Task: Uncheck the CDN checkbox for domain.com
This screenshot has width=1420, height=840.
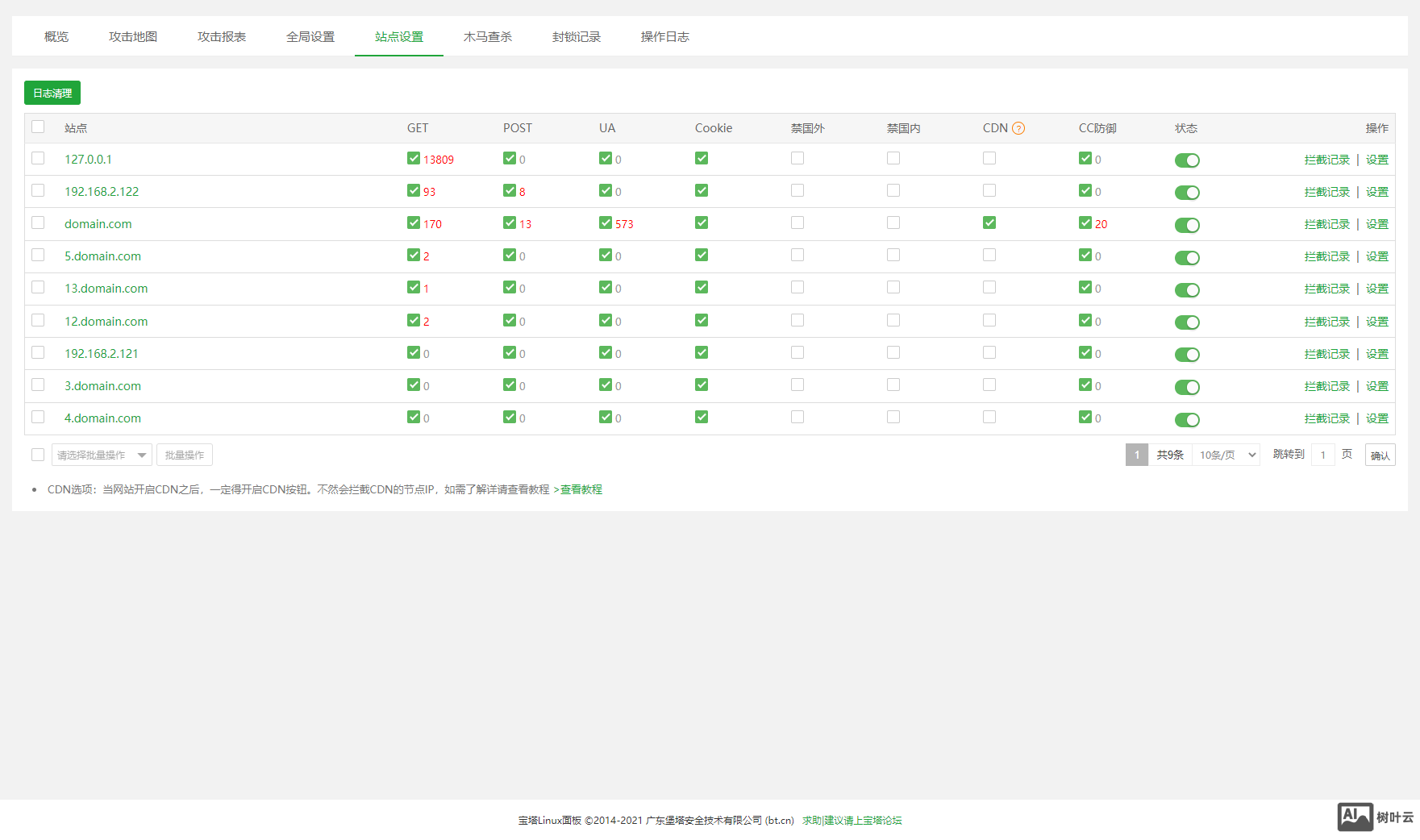Action: [x=989, y=223]
